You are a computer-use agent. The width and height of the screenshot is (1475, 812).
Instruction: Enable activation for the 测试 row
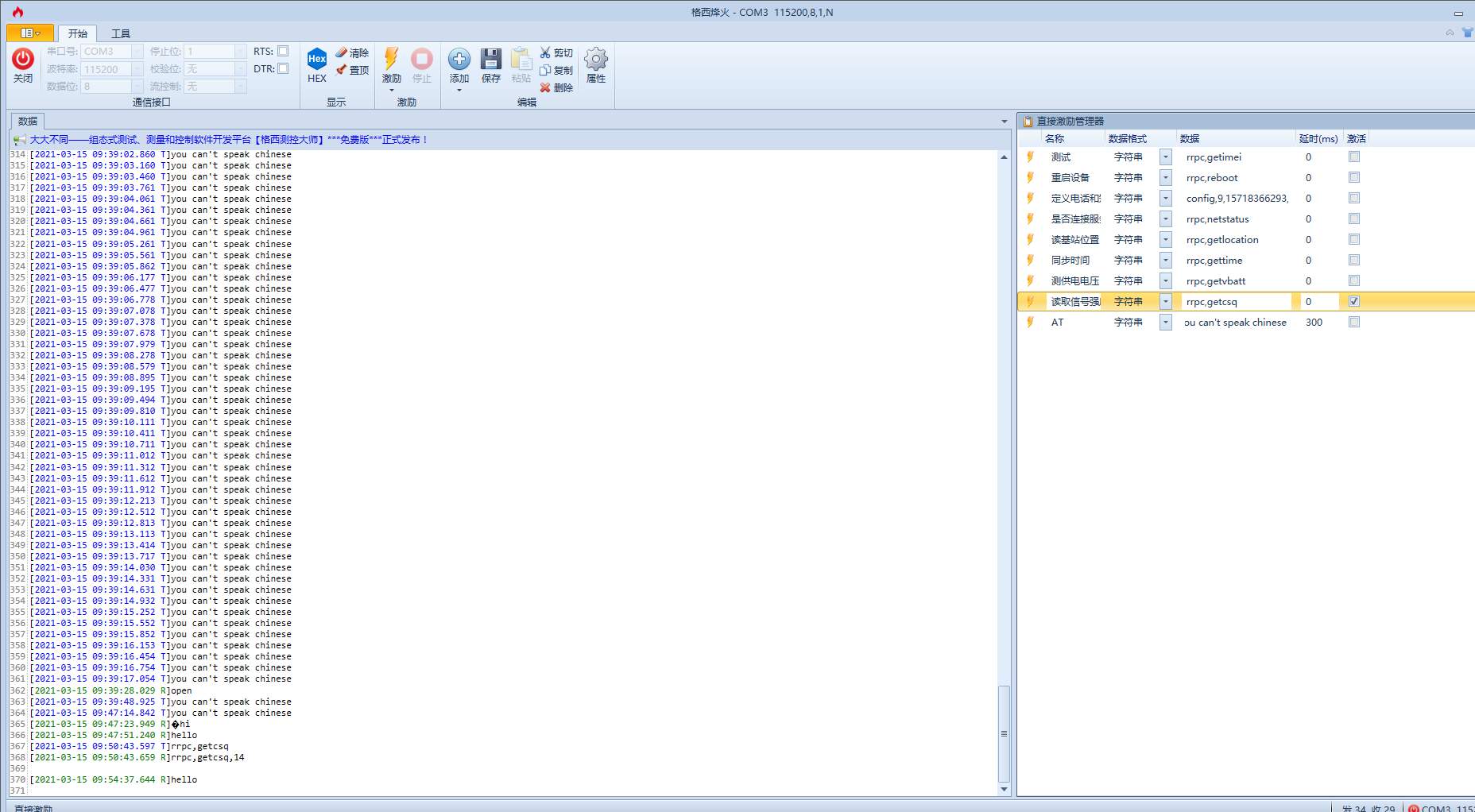coord(1354,157)
